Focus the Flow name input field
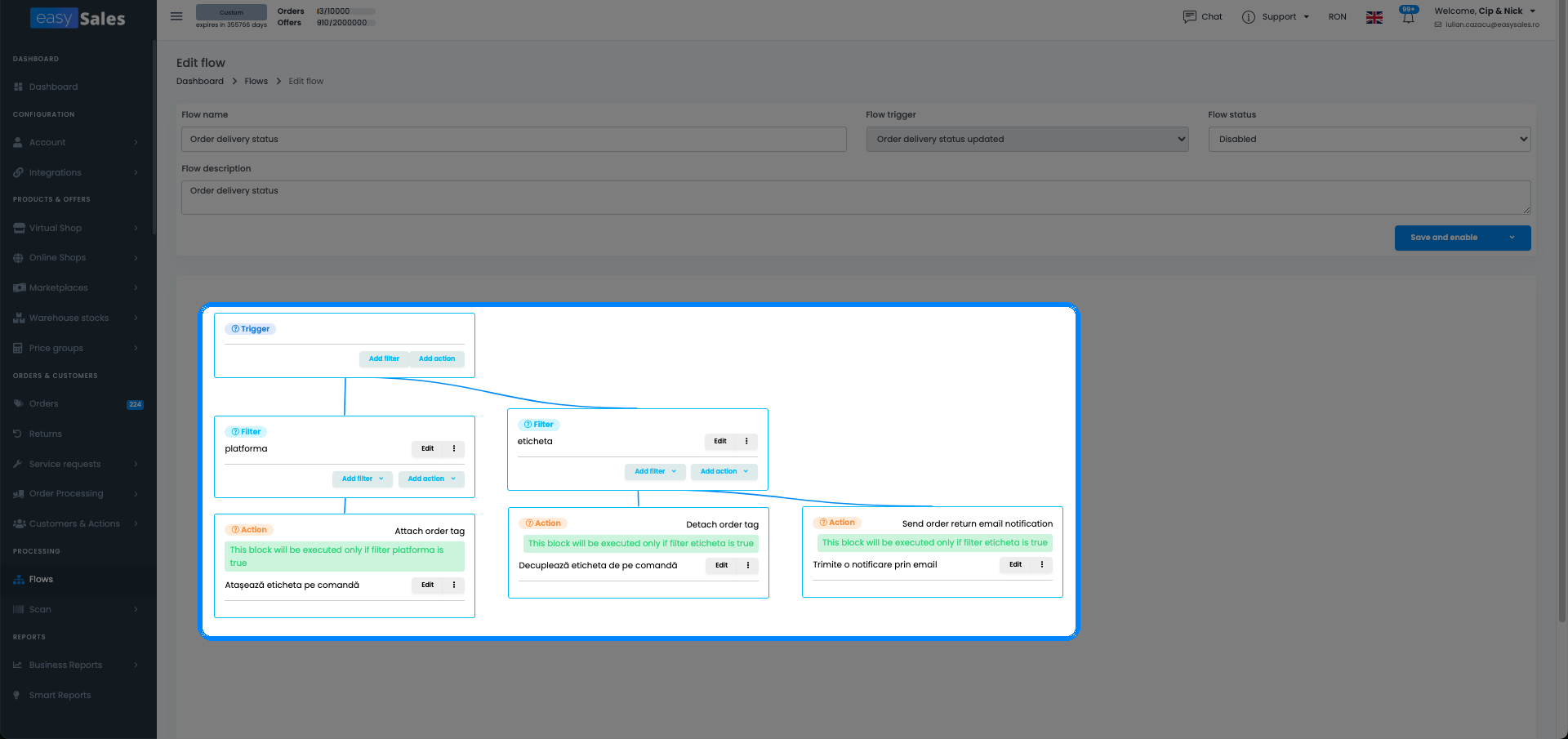 pyautogui.click(x=514, y=139)
